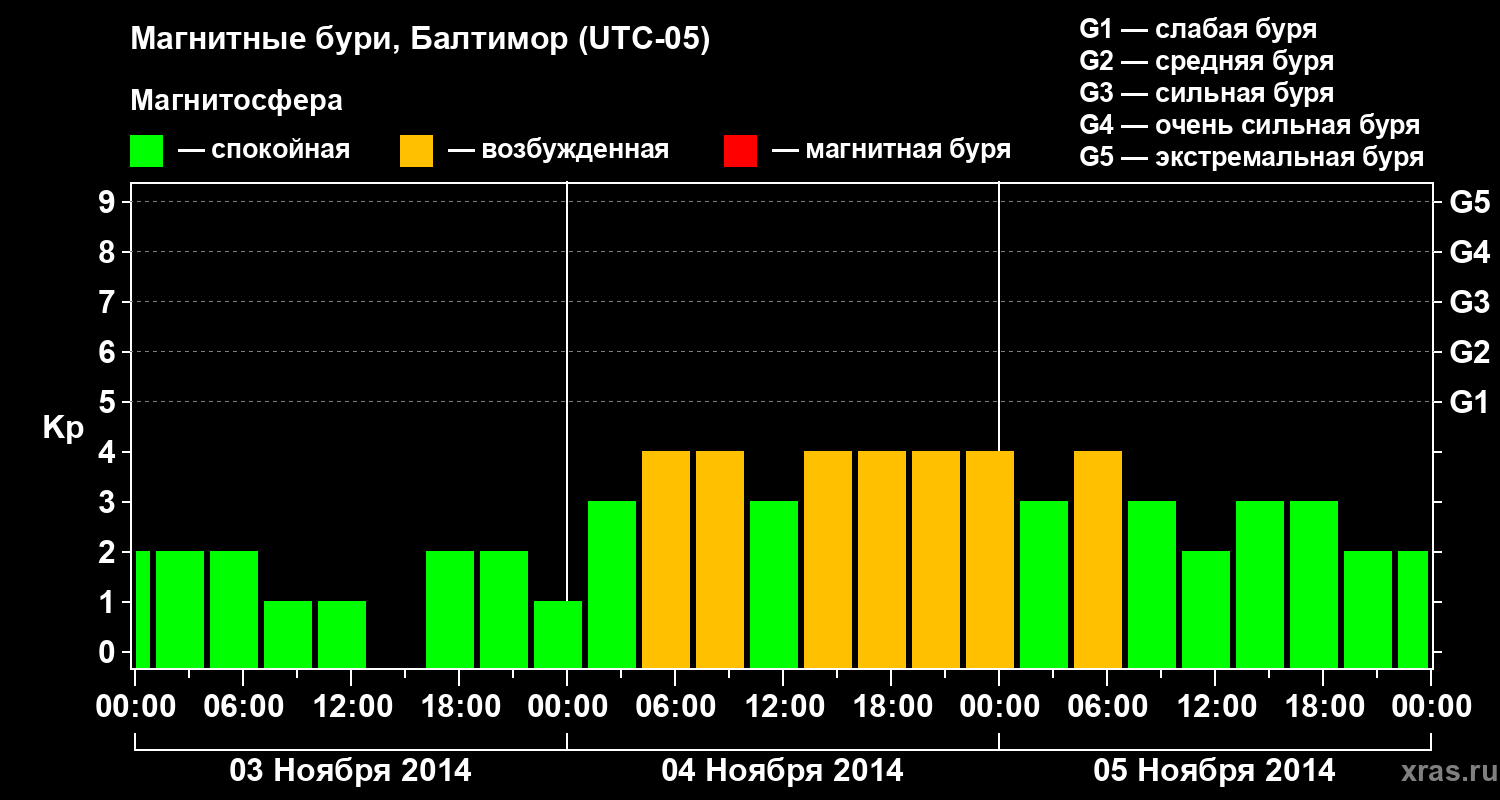Image resolution: width=1500 pixels, height=800 pixels.
Task: Click the 'G3 — сильная буря' legend line
Action: (x=1207, y=93)
